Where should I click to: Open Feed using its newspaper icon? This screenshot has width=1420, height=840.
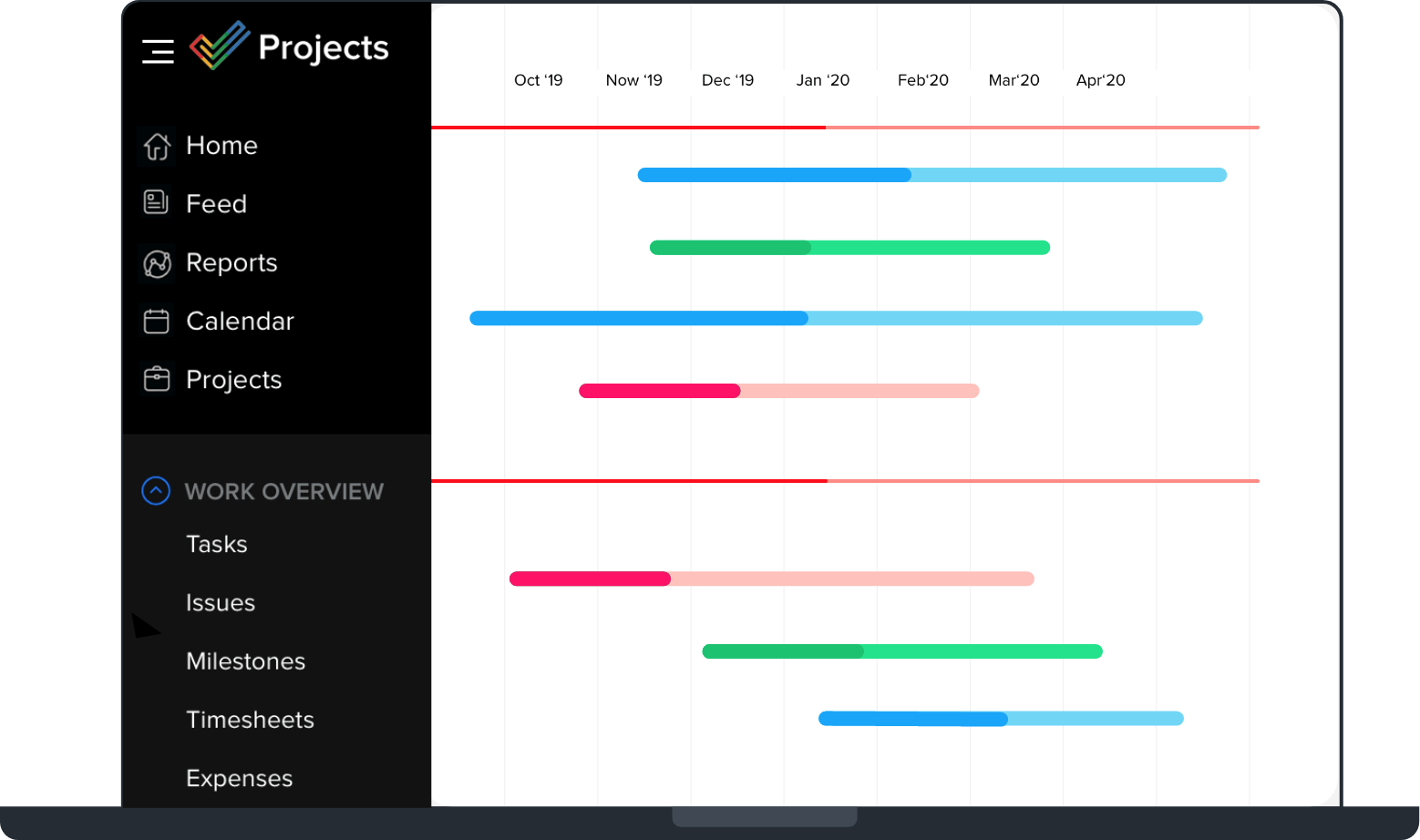tap(157, 203)
